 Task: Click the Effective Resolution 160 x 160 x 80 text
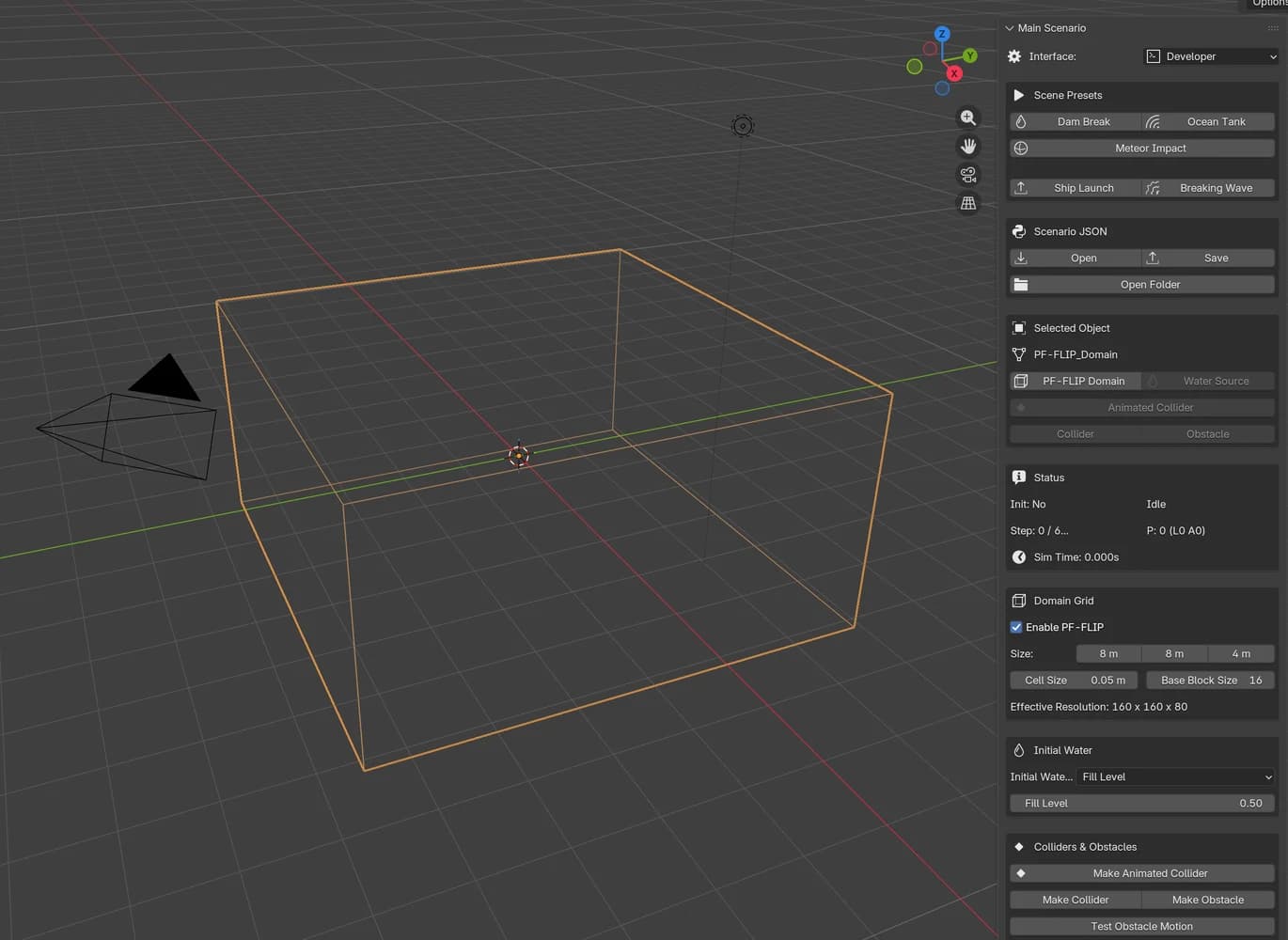[x=1098, y=707]
